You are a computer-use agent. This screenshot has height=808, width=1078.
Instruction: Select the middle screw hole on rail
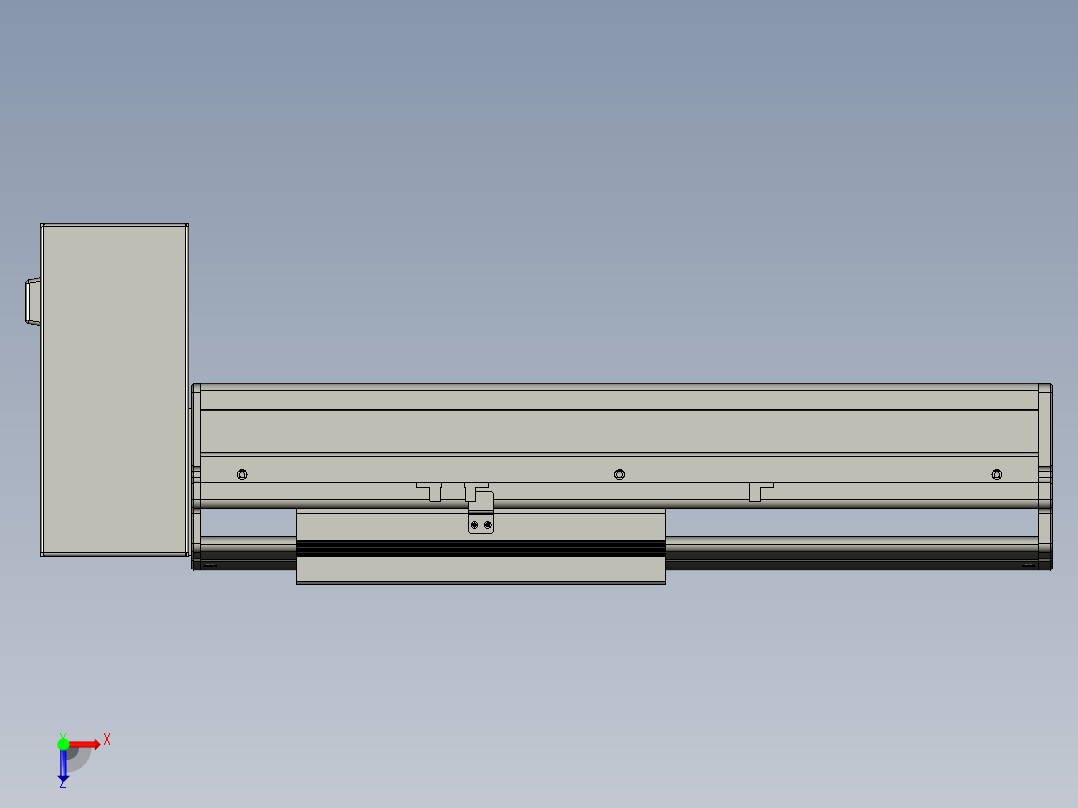[619, 474]
